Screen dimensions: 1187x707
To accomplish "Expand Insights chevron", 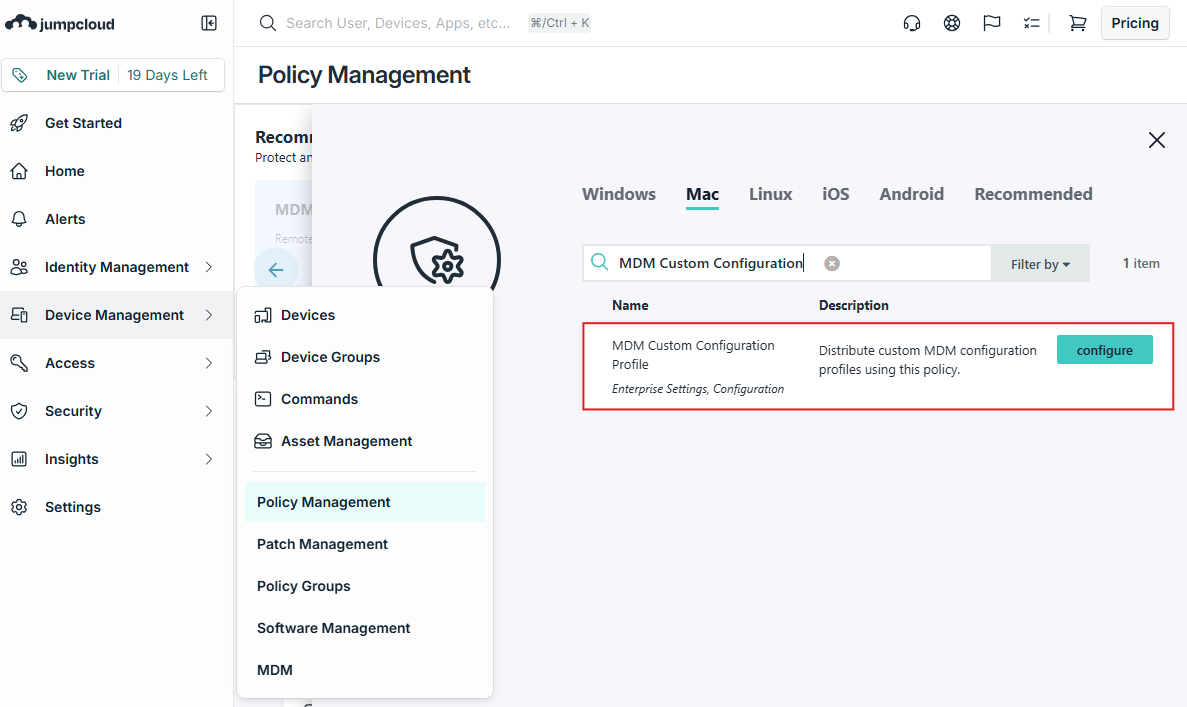I will pyautogui.click(x=209, y=459).
